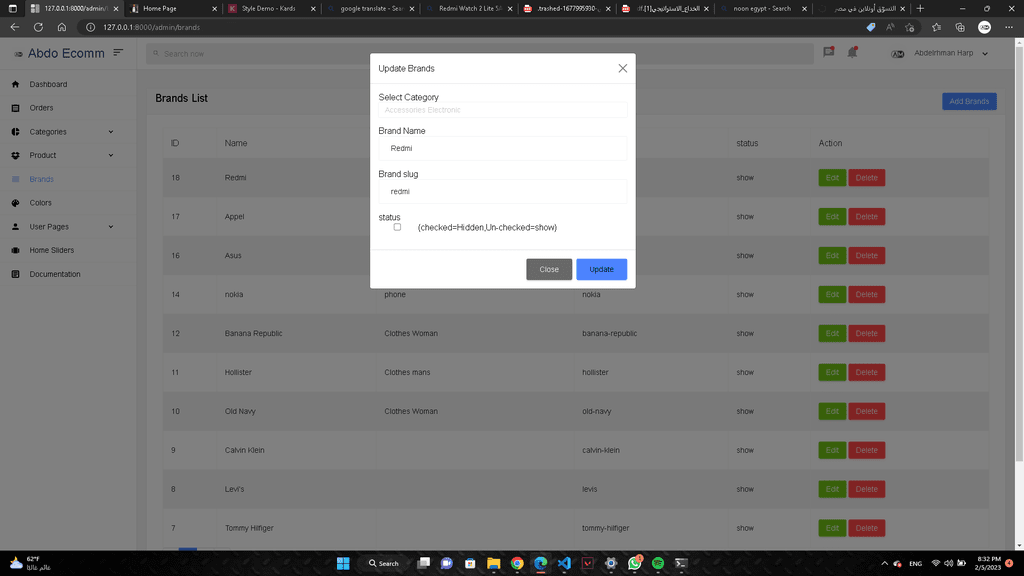1024x576 pixels.
Task: Switch to Redmi Watch 2 Lite tab
Action: point(468,8)
